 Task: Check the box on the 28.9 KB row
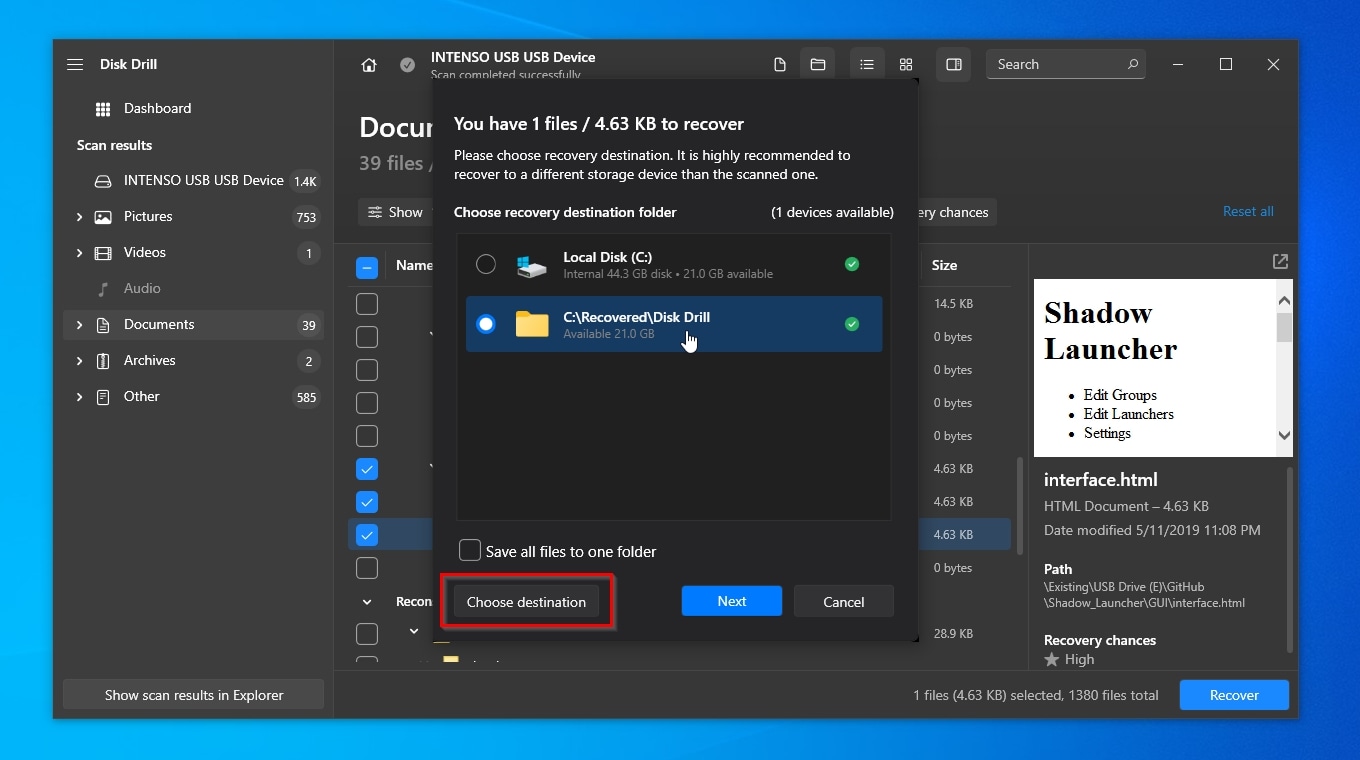point(367,634)
